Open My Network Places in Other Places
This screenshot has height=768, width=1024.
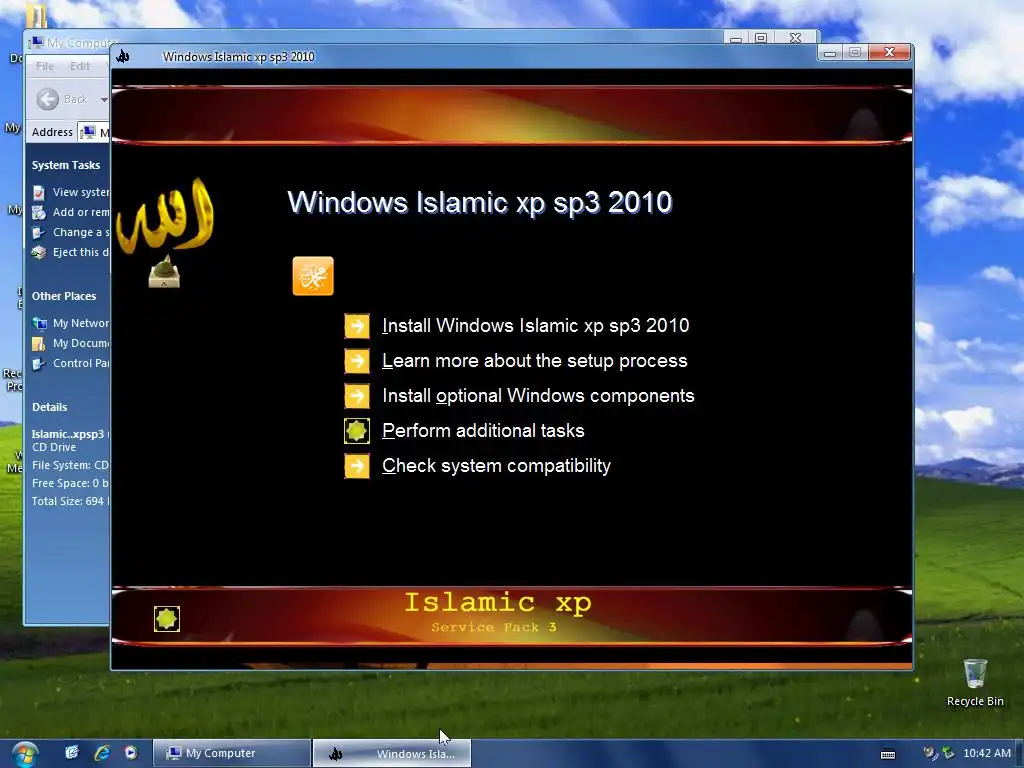(x=81, y=323)
